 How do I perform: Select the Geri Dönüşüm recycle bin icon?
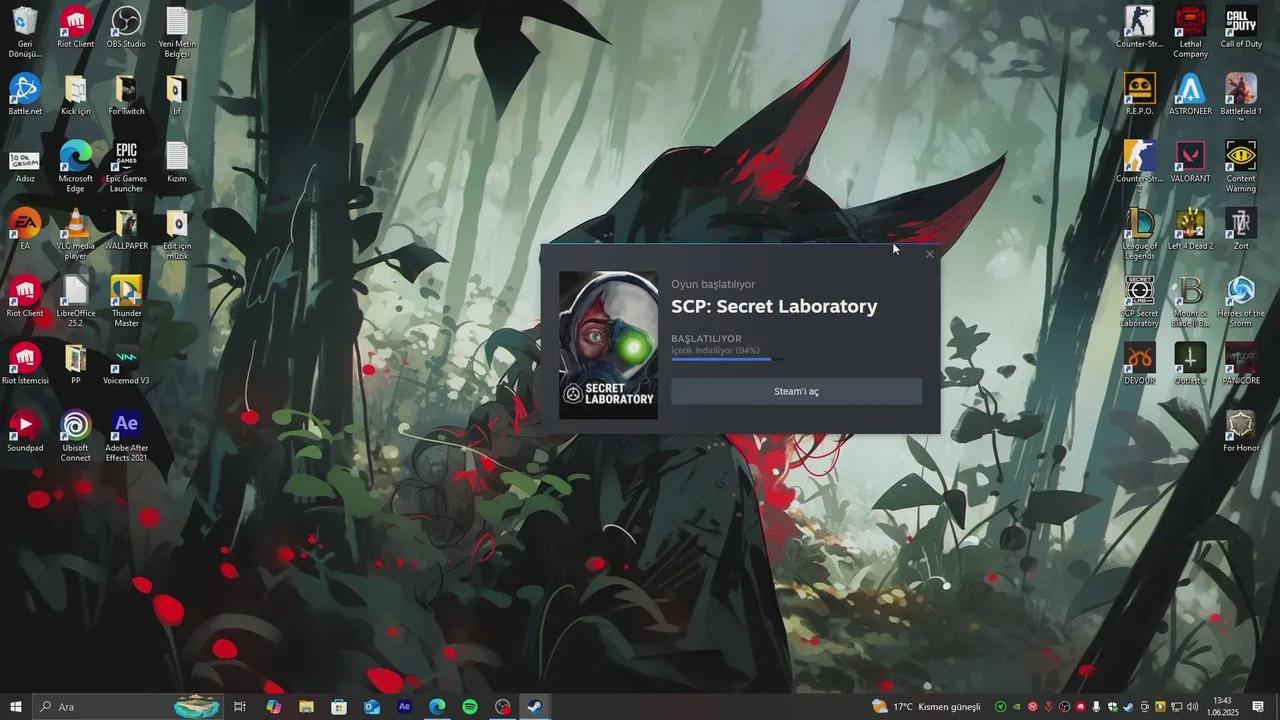pyautogui.click(x=24, y=32)
